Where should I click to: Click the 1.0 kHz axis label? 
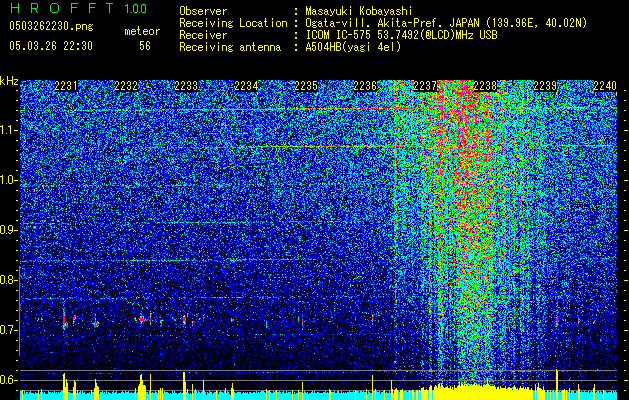9,180
